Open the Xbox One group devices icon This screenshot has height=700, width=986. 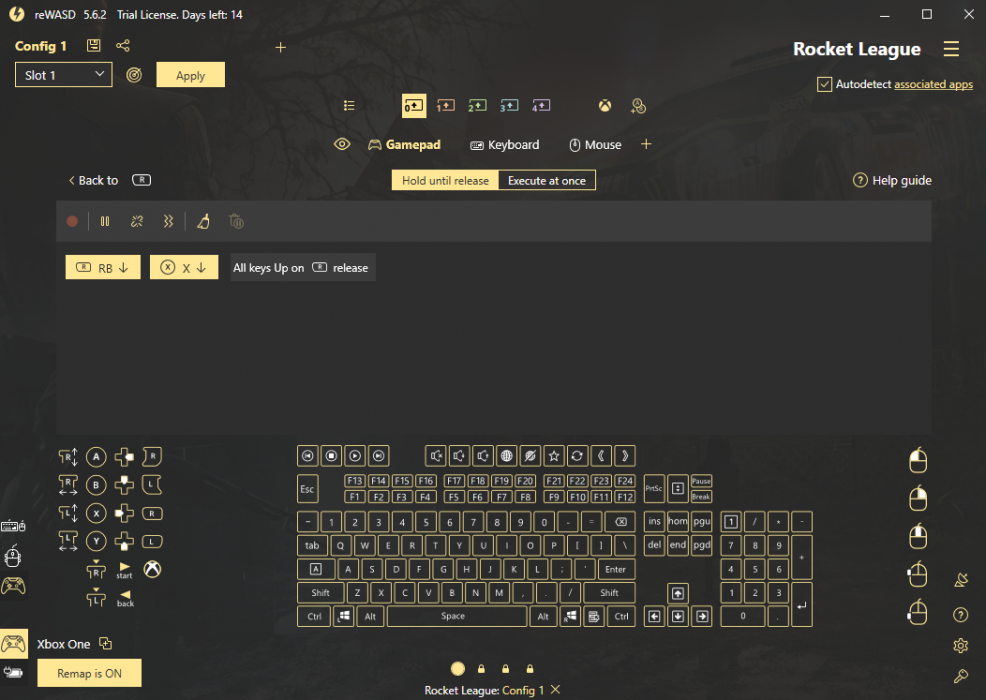click(x=106, y=643)
